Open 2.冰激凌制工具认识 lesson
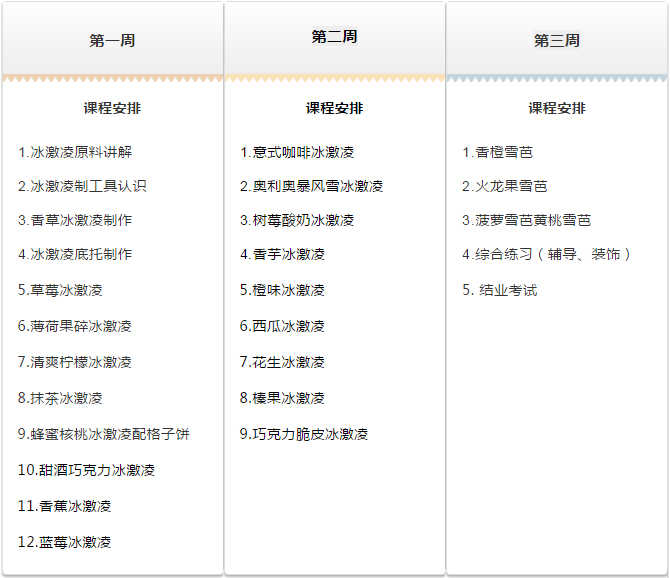This screenshot has width=670, height=578. (x=82, y=186)
